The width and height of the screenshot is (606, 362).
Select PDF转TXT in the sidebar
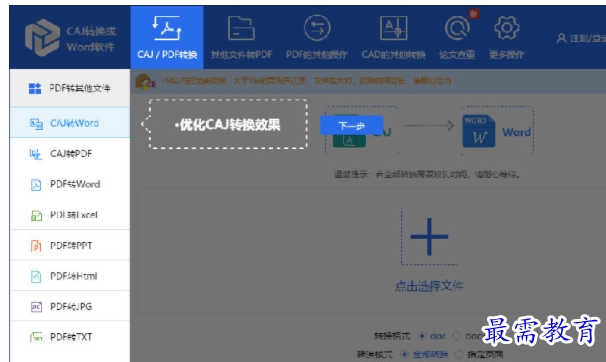tap(70, 337)
